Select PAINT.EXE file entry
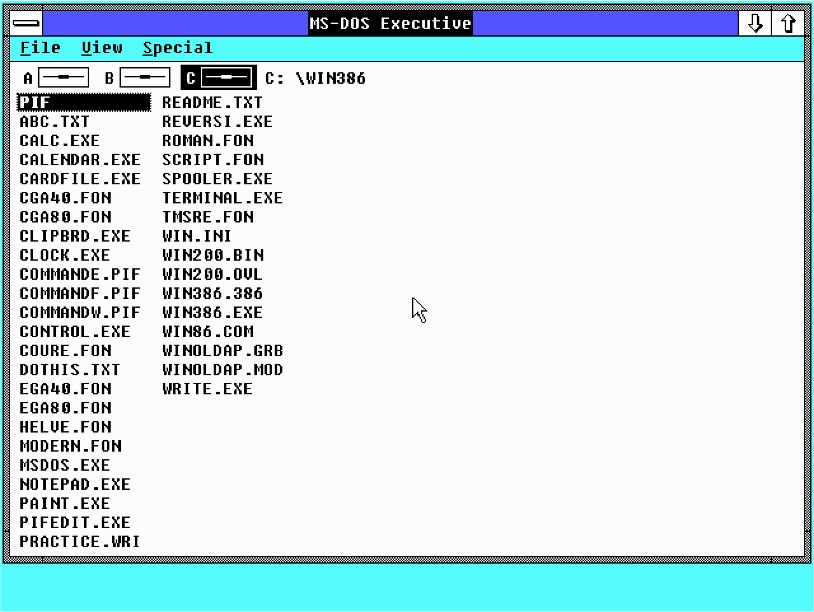Screen dimensions: 814x612 65,504
